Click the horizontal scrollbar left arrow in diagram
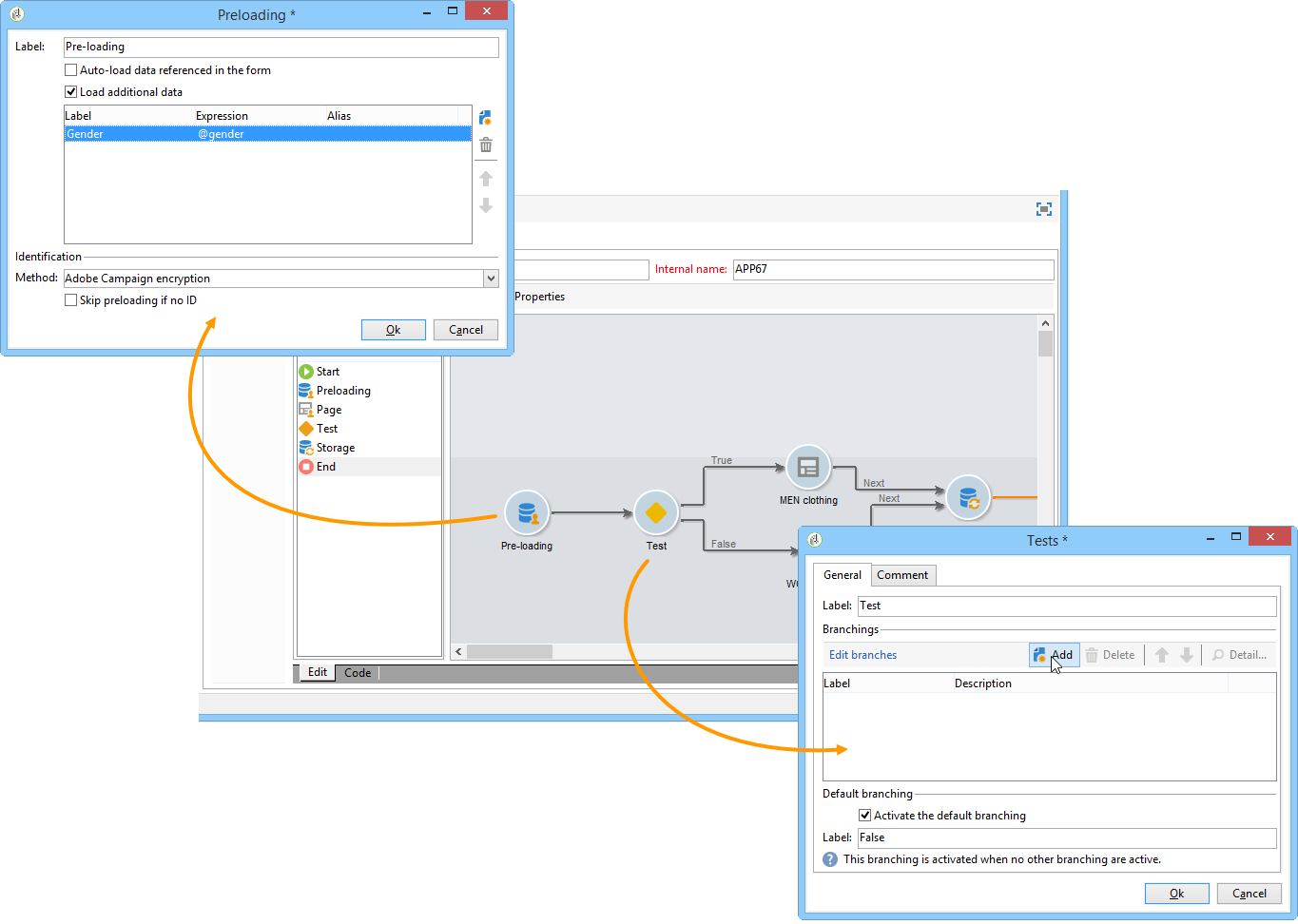Screen dimensions: 1298x924 click(459, 652)
